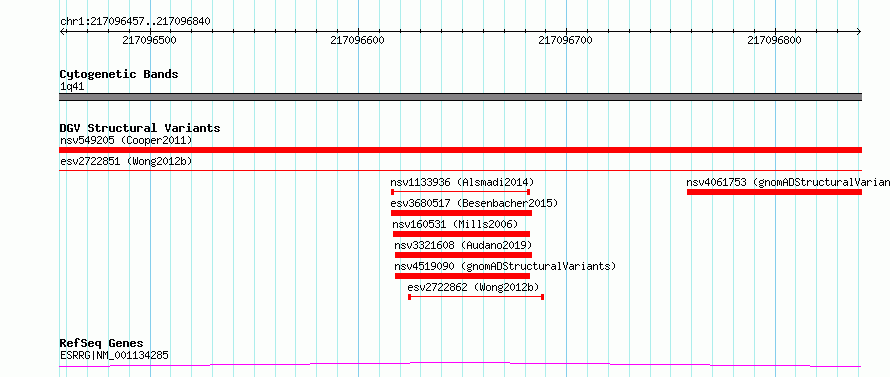Click the red nsv3321608 variant bar
This screenshot has height=377, width=890.
pyautogui.click(x=463, y=255)
